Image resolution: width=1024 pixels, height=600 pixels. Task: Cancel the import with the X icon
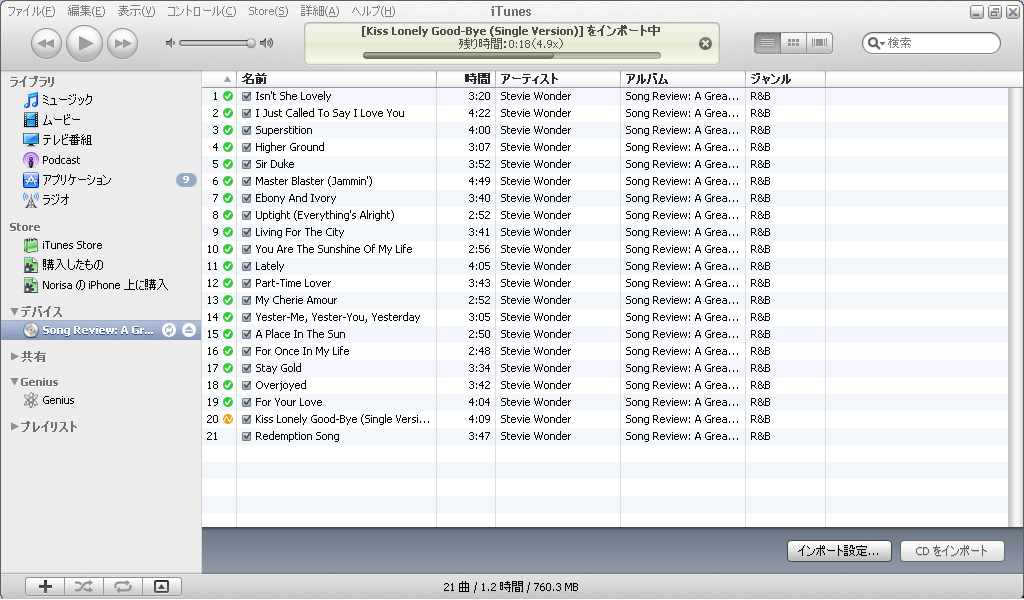click(x=705, y=44)
